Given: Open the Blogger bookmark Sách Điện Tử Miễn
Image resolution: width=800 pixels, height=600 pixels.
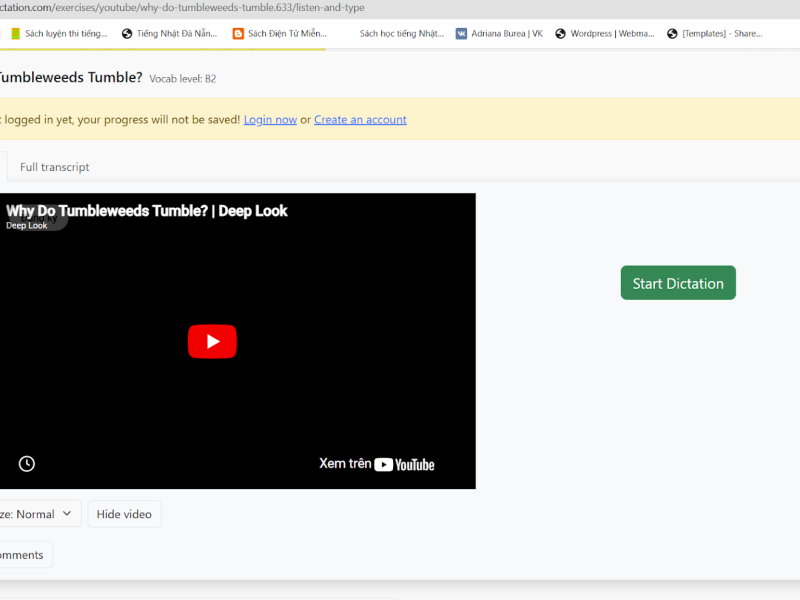Looking at the screenshot, I should point(279,33).
